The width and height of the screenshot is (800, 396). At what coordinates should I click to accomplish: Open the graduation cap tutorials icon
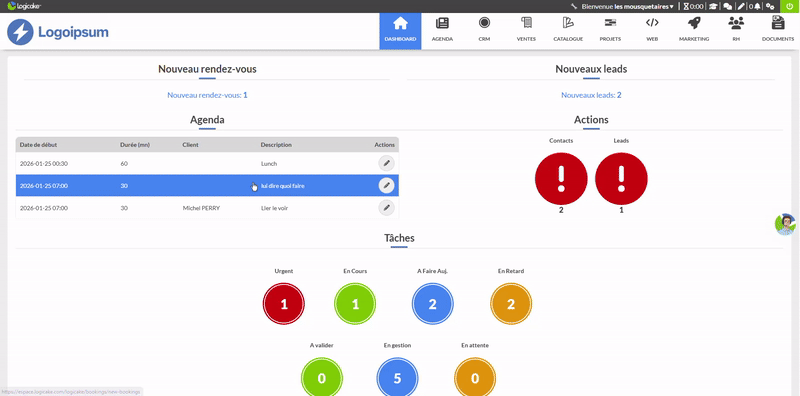[x=713, y=7]
